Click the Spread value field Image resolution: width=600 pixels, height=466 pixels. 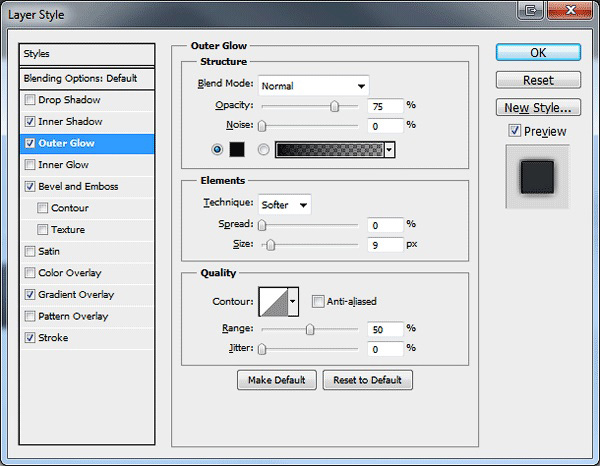[385, 225]
